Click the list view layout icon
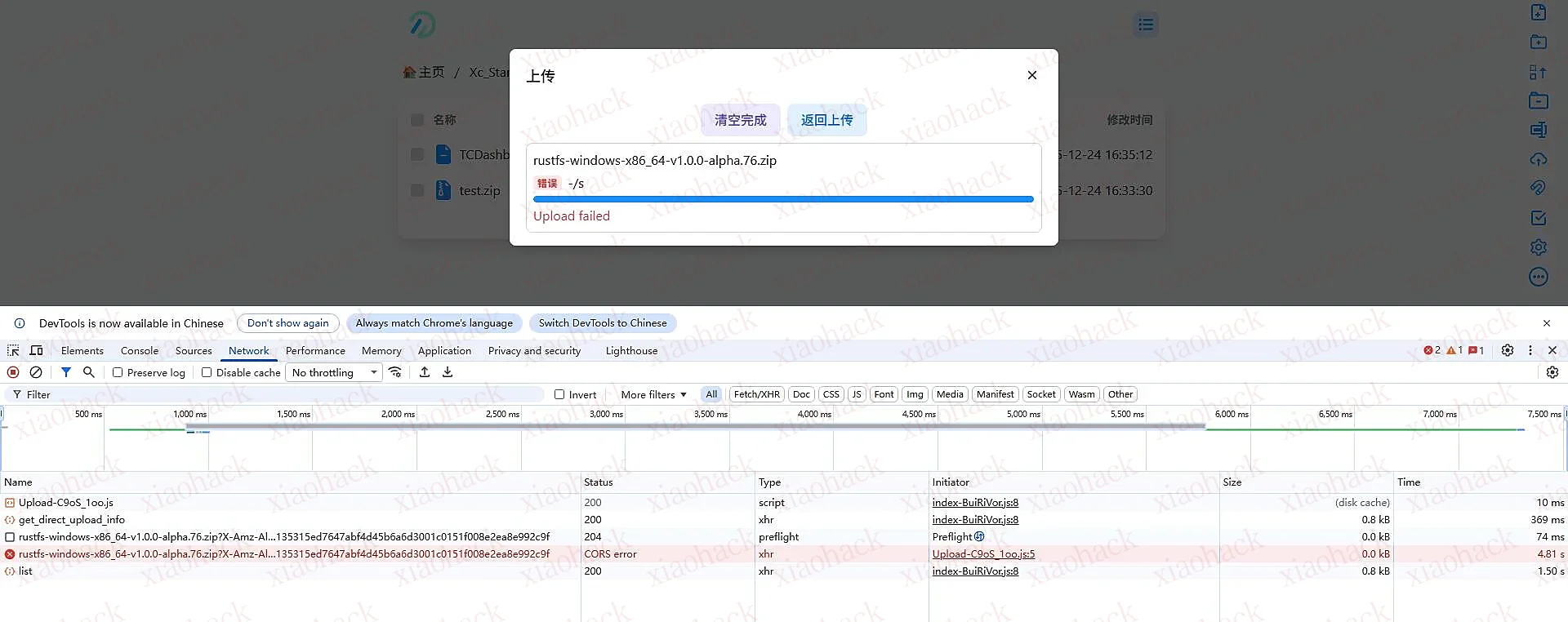Screen dimensions: 1568x622 point(1146,24)
